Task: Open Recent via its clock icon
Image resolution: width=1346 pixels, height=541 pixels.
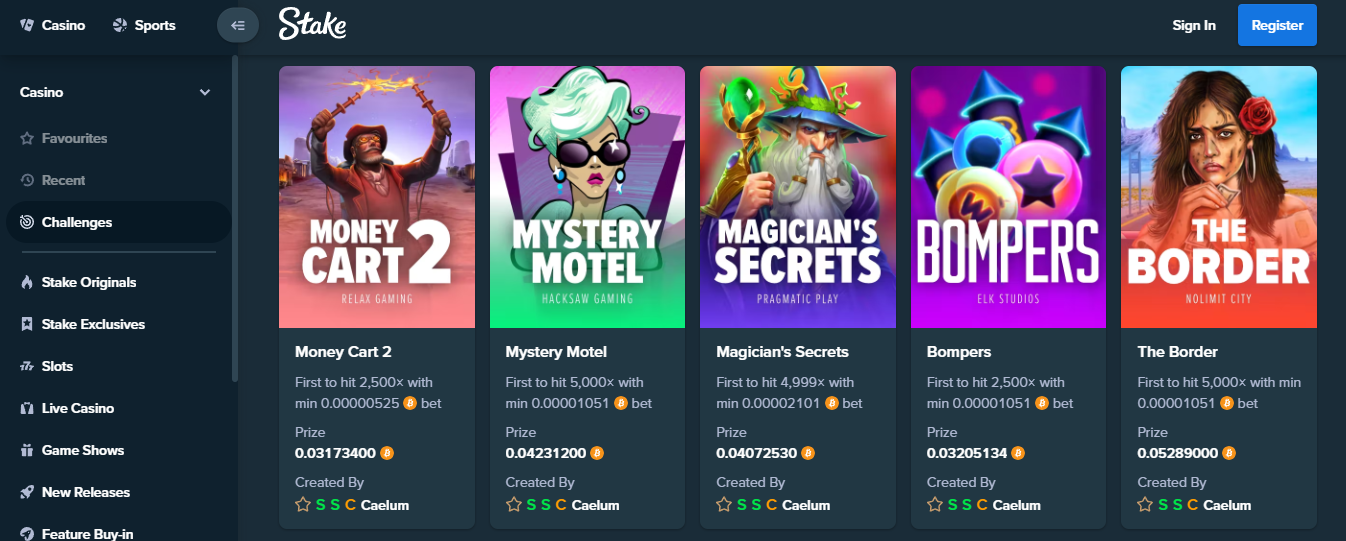Action: (x=27, y=180)
